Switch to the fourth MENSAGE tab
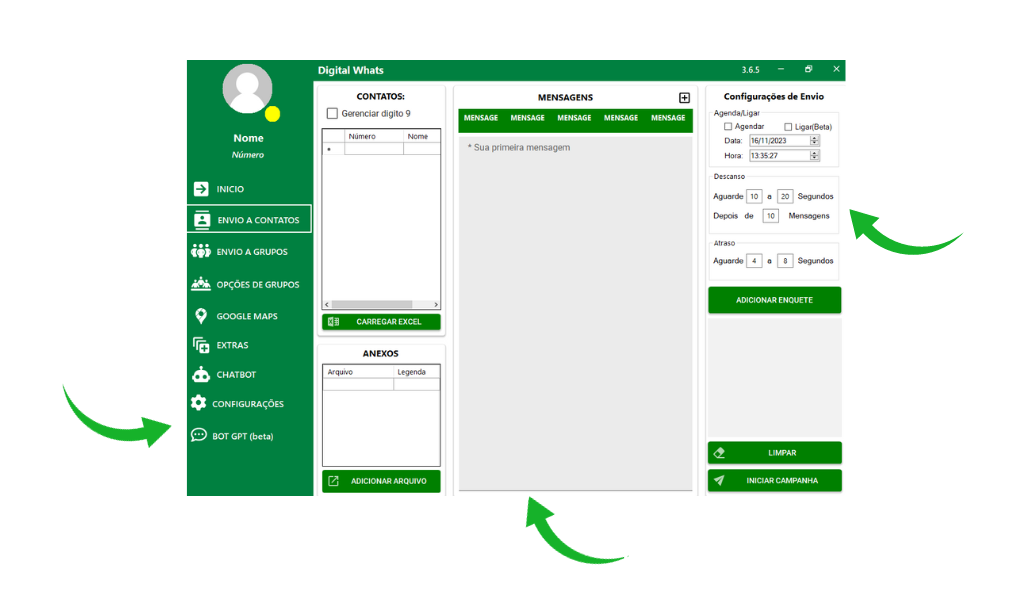Viewport: 1024px width, 600px height. (621, 118)
